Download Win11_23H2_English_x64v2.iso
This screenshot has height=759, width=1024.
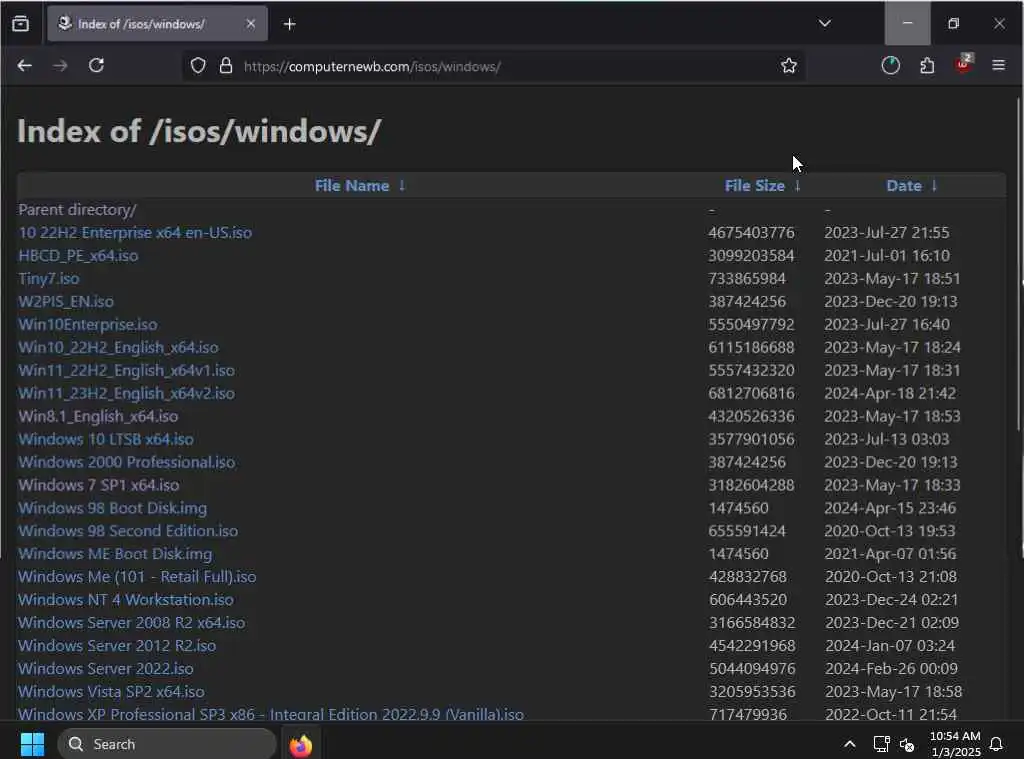click(x=126, y=393)
